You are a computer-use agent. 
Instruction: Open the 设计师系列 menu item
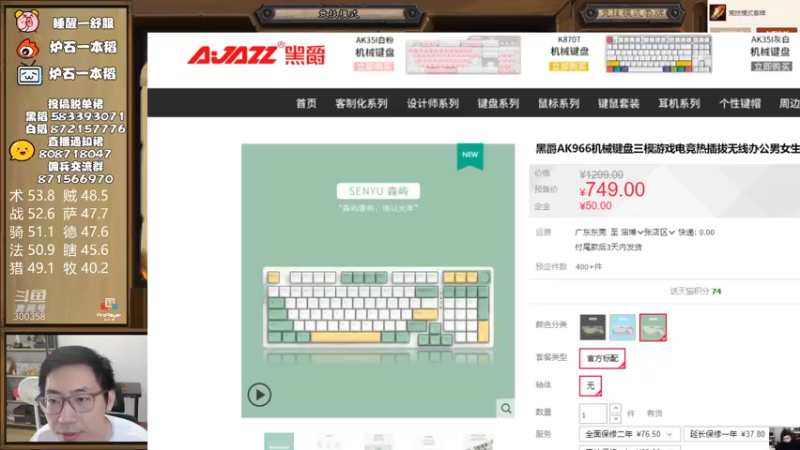[433, 104]
